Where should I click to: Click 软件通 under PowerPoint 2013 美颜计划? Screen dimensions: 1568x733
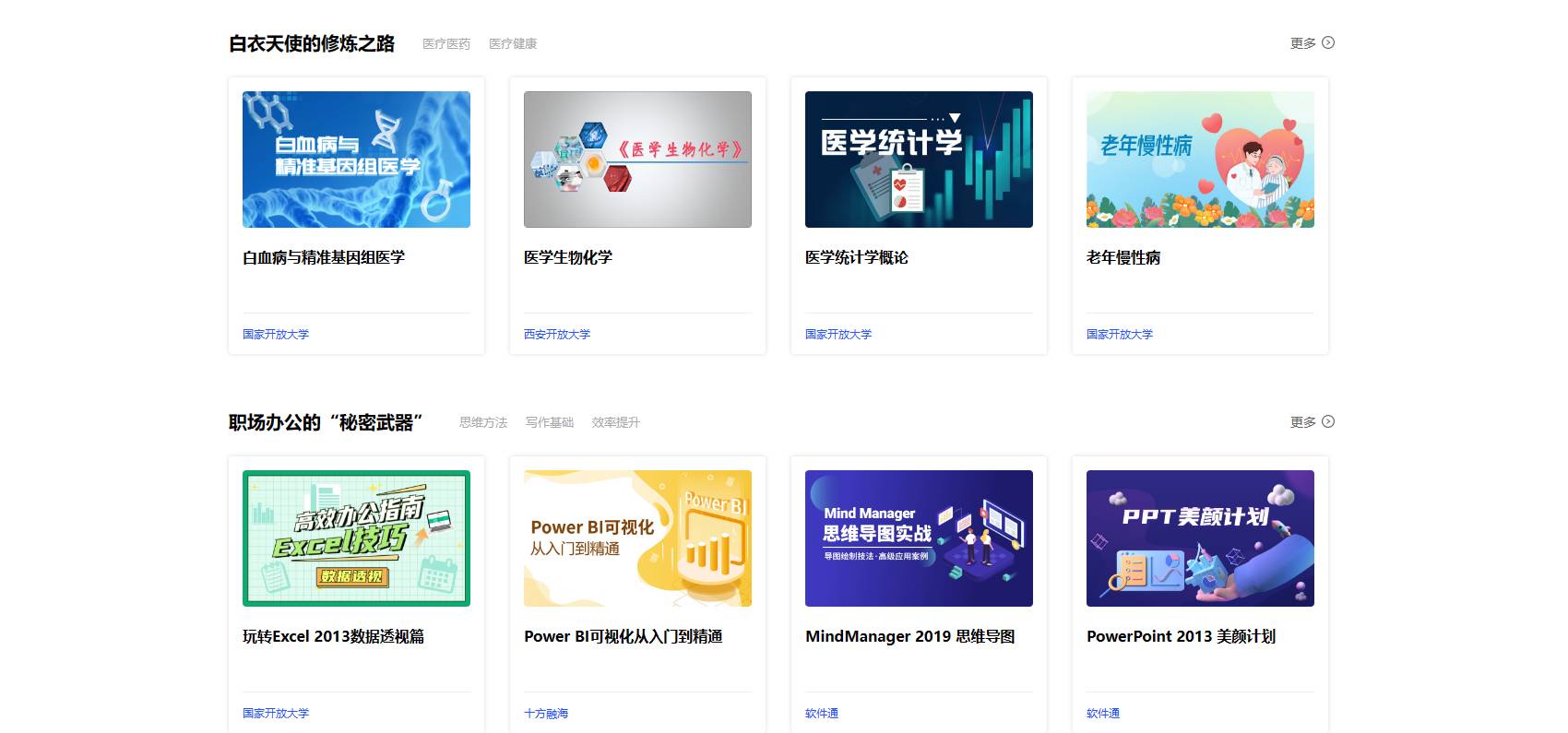pyautogui.click(x=1103, y=714)
